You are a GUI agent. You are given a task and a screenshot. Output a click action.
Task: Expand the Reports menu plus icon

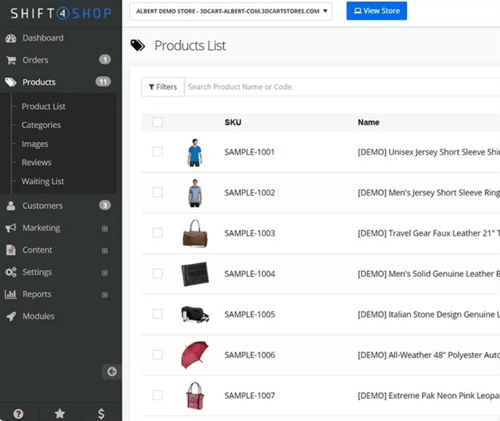coord(105,295)
